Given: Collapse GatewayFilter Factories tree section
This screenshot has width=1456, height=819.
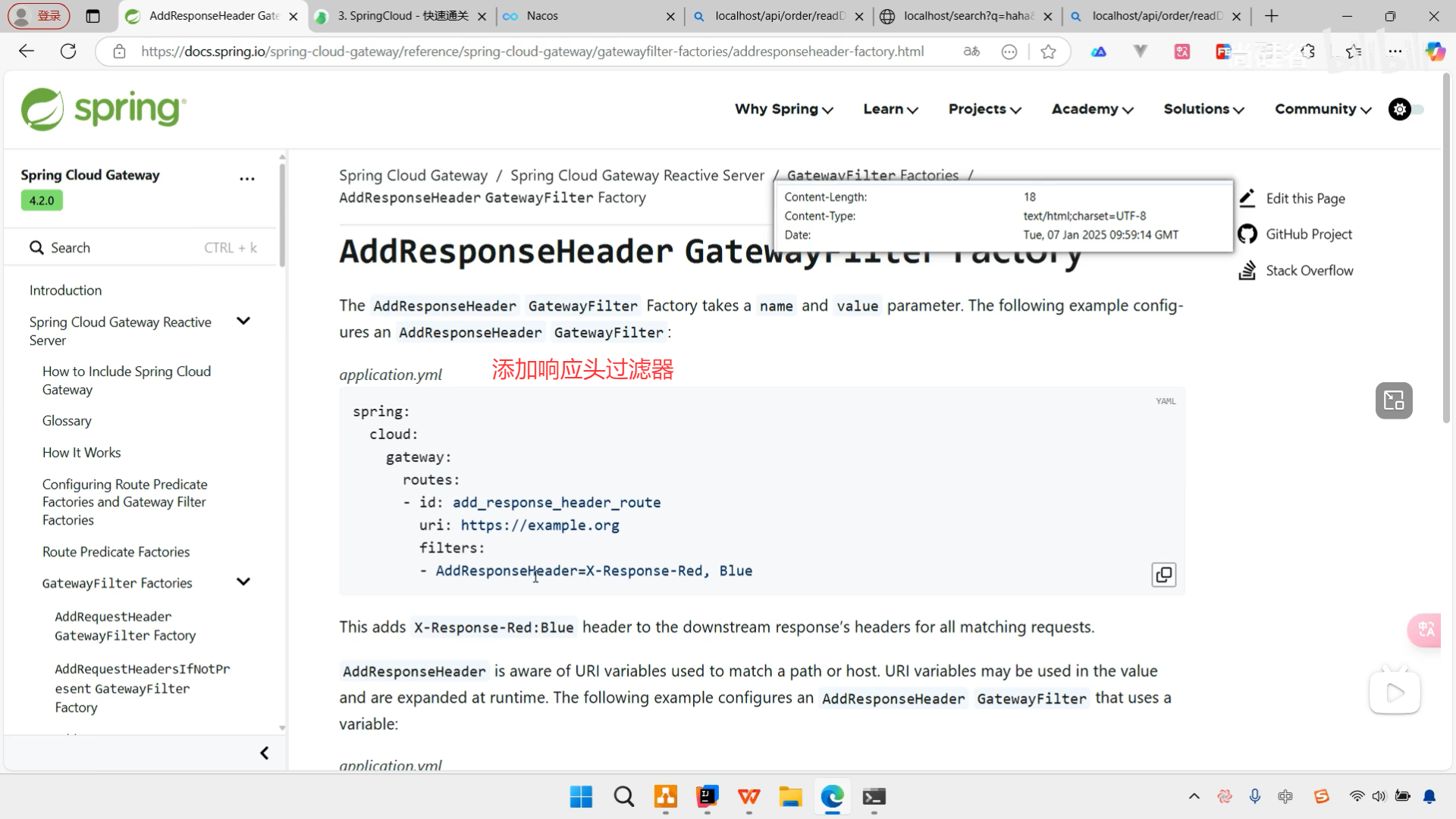Looking at the screenshot, I should tap(243, 582).
